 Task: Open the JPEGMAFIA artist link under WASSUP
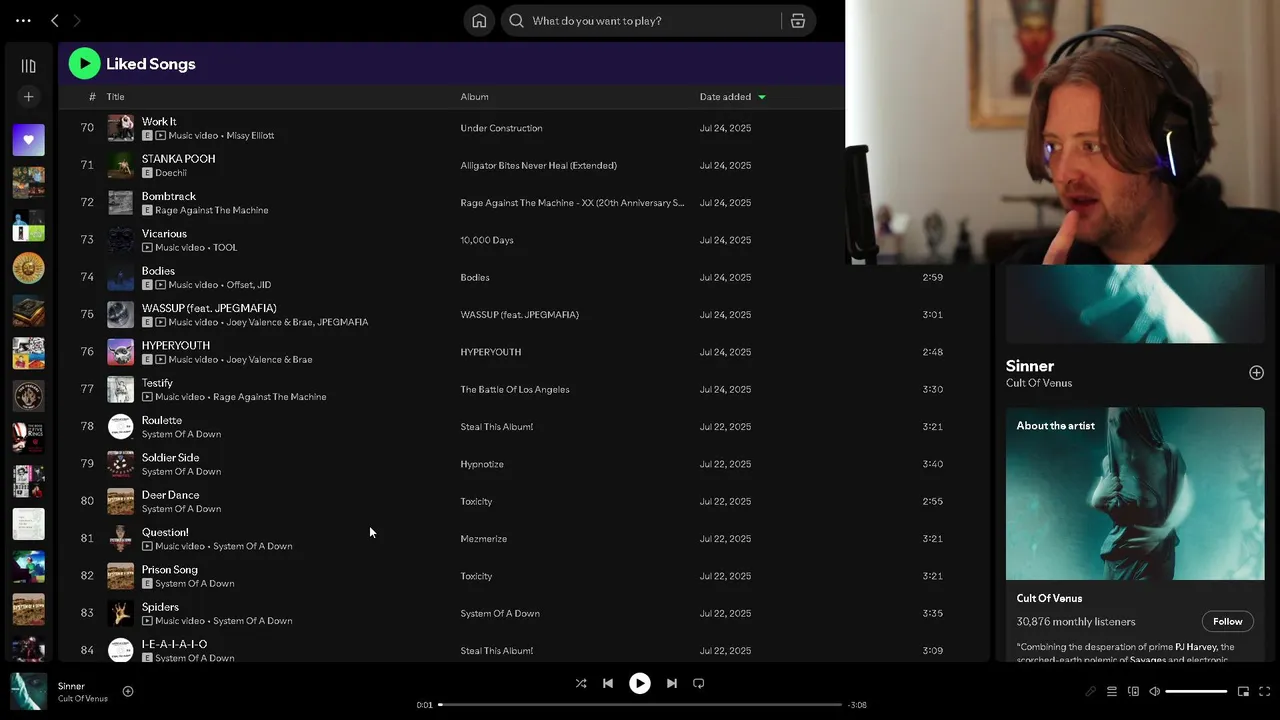click(342, 322)
